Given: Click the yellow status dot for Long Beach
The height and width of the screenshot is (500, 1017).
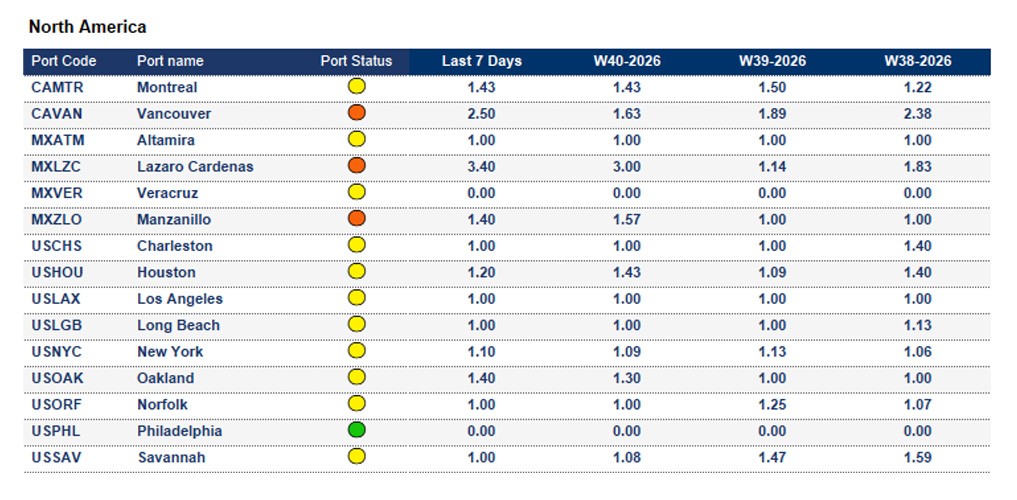Looking at the screenshot, I should [357, 324].
